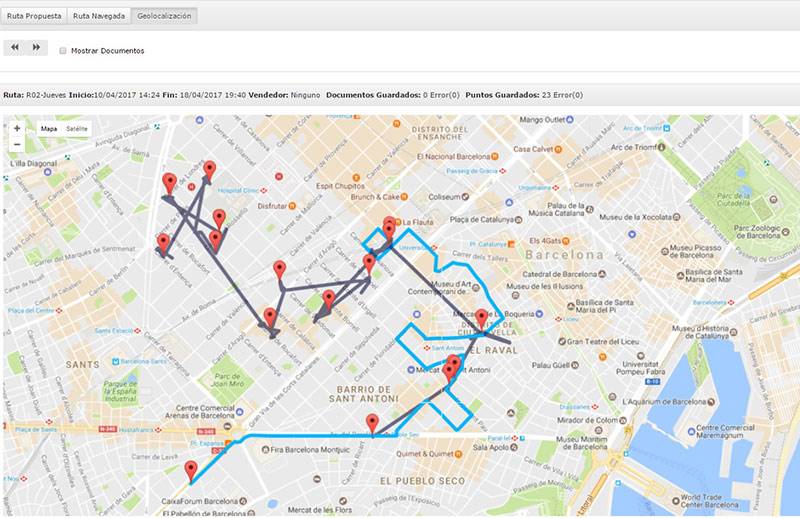Click the red pin near Carrer de Casanova
Viewport: 800px width, 518px height.
point(369,265)
